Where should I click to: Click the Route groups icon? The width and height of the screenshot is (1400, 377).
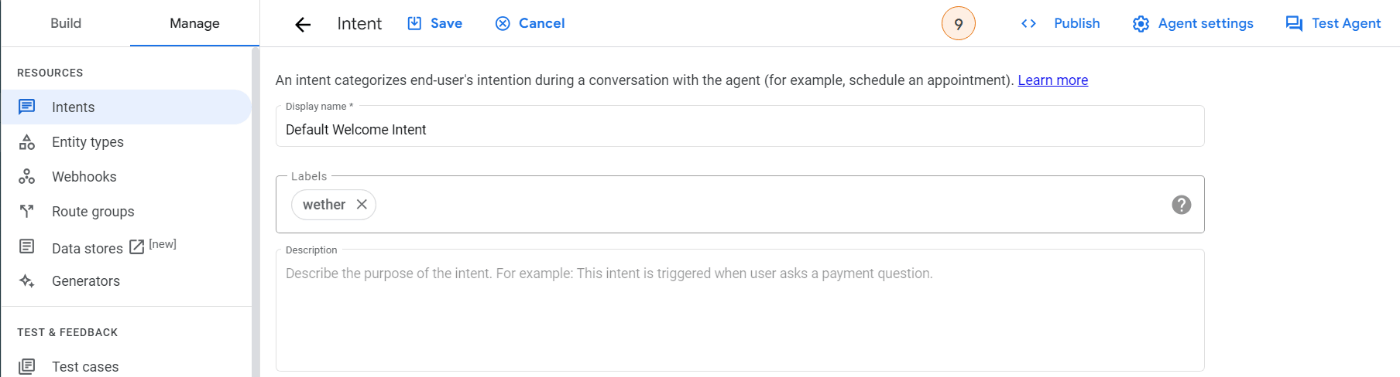(28, 212)
